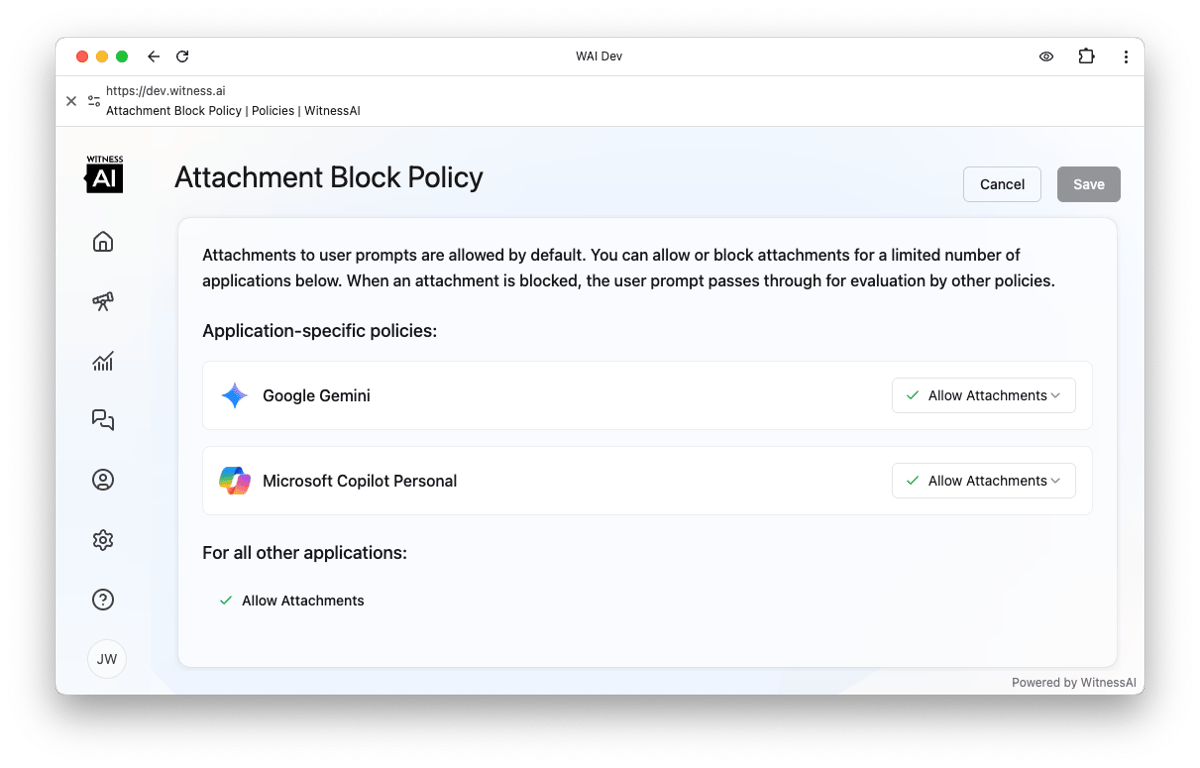1200x768 pixels.
Task: Toggle the eye icon in title bar
Action: click(x=1046, y=57)
